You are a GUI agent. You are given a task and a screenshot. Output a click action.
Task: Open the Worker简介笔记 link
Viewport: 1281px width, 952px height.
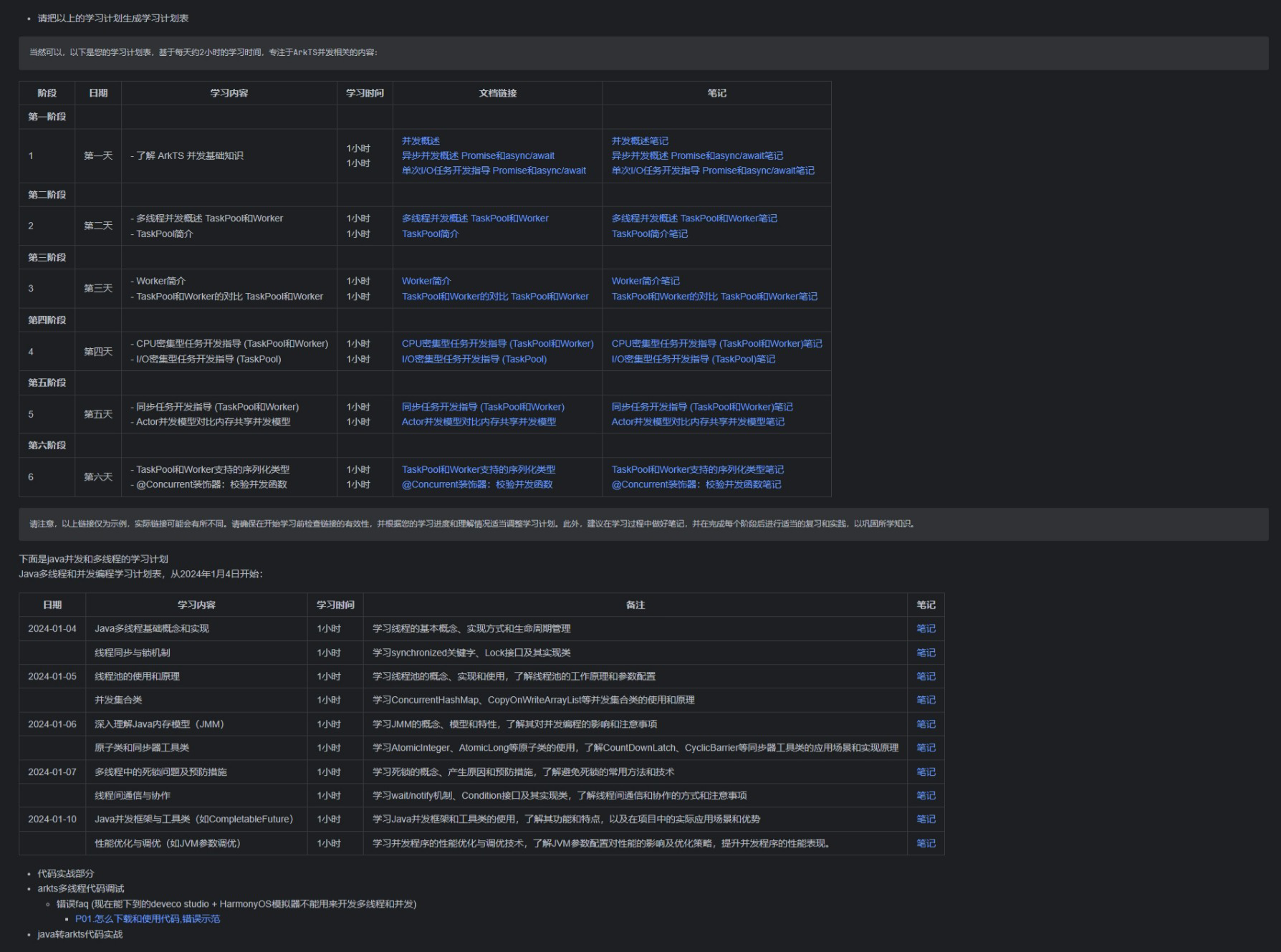(x=646, y=282)
